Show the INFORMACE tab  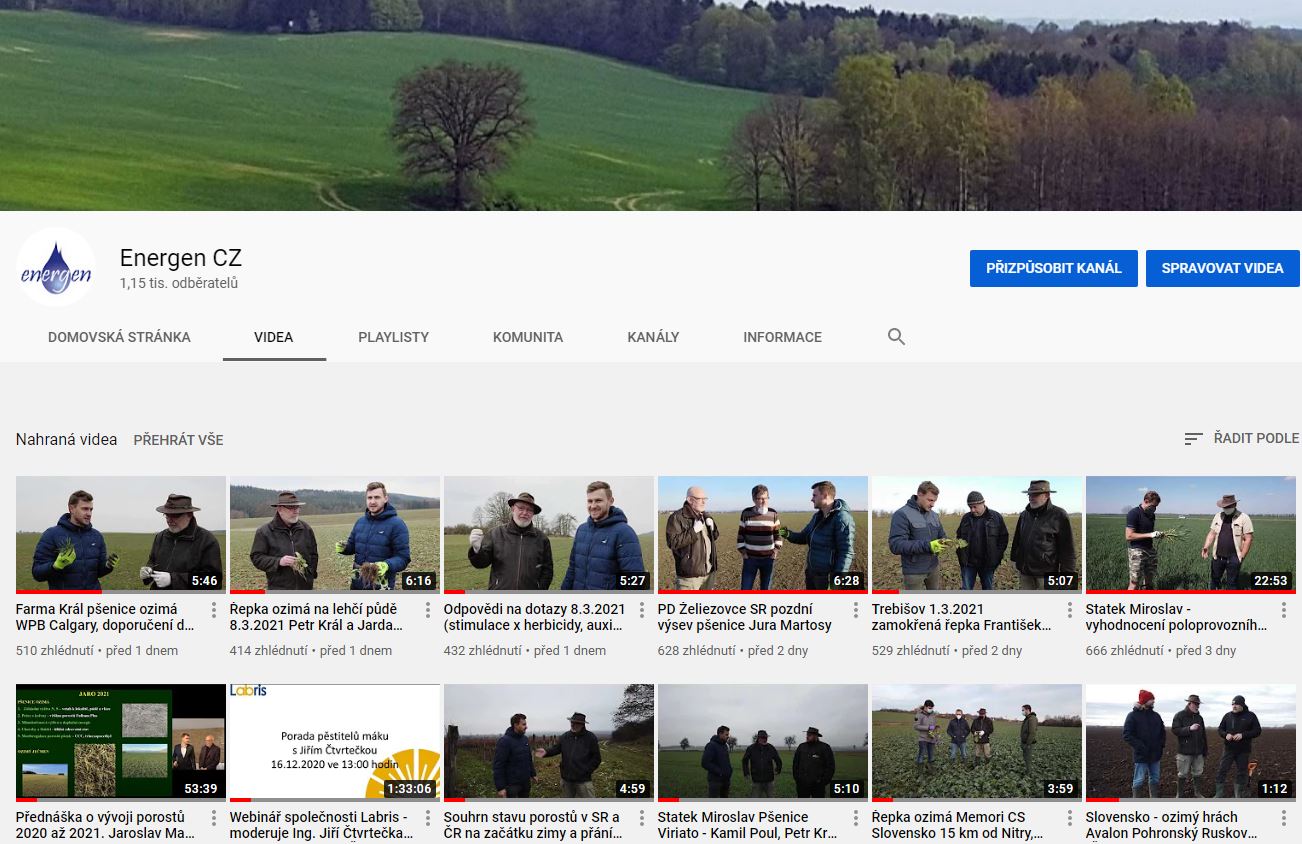coord(782,337)
